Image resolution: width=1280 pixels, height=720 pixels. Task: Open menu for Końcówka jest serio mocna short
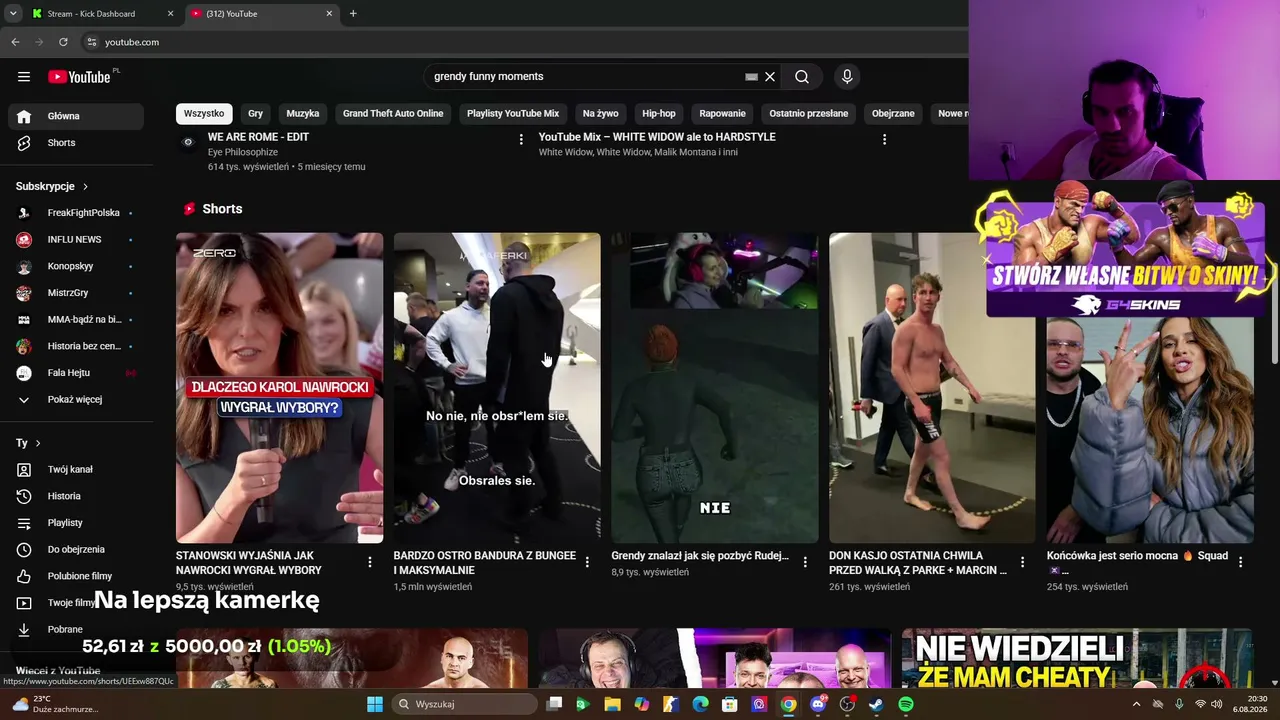1240,562
